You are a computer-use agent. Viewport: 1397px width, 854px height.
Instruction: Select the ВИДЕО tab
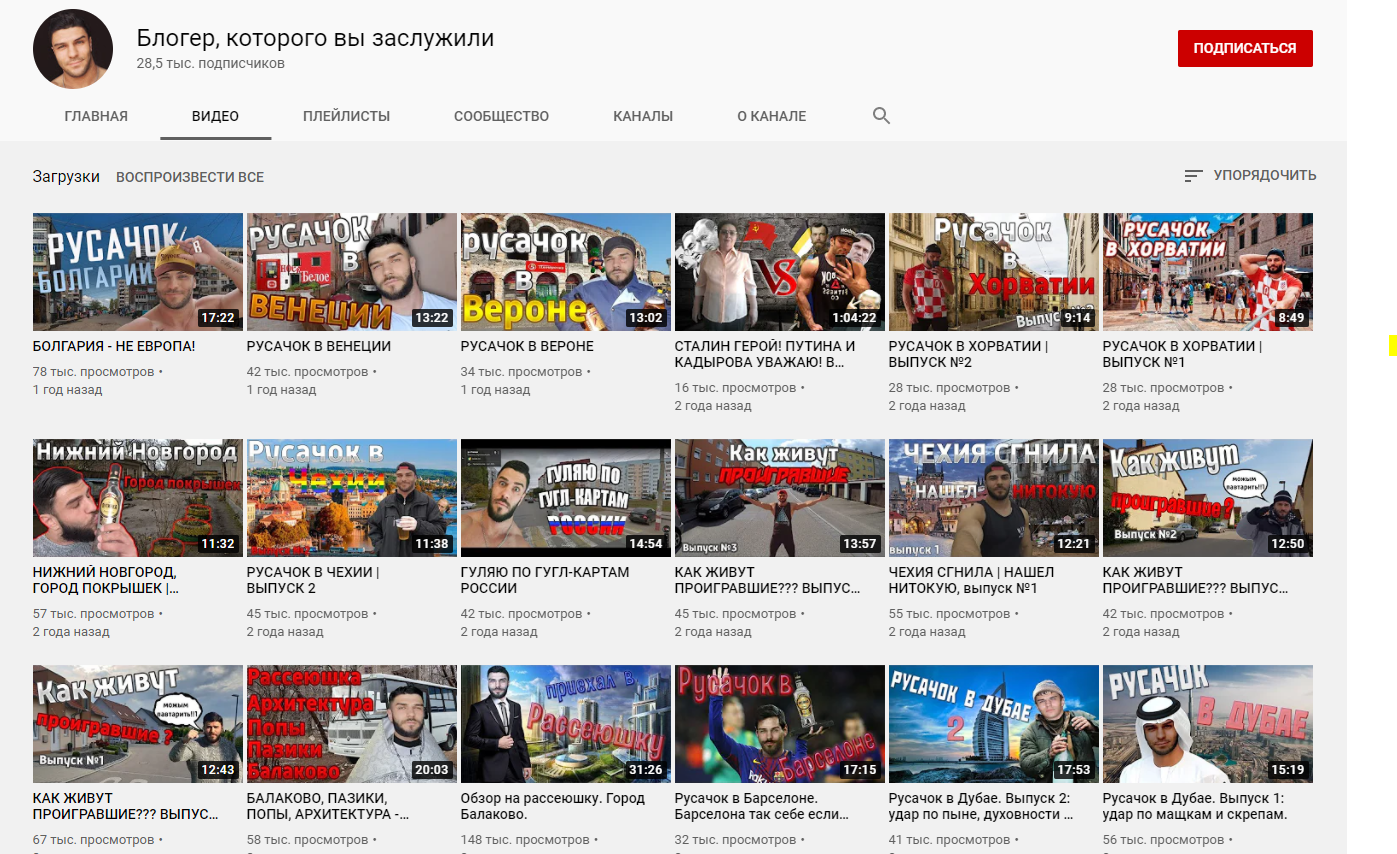point(215,116)
